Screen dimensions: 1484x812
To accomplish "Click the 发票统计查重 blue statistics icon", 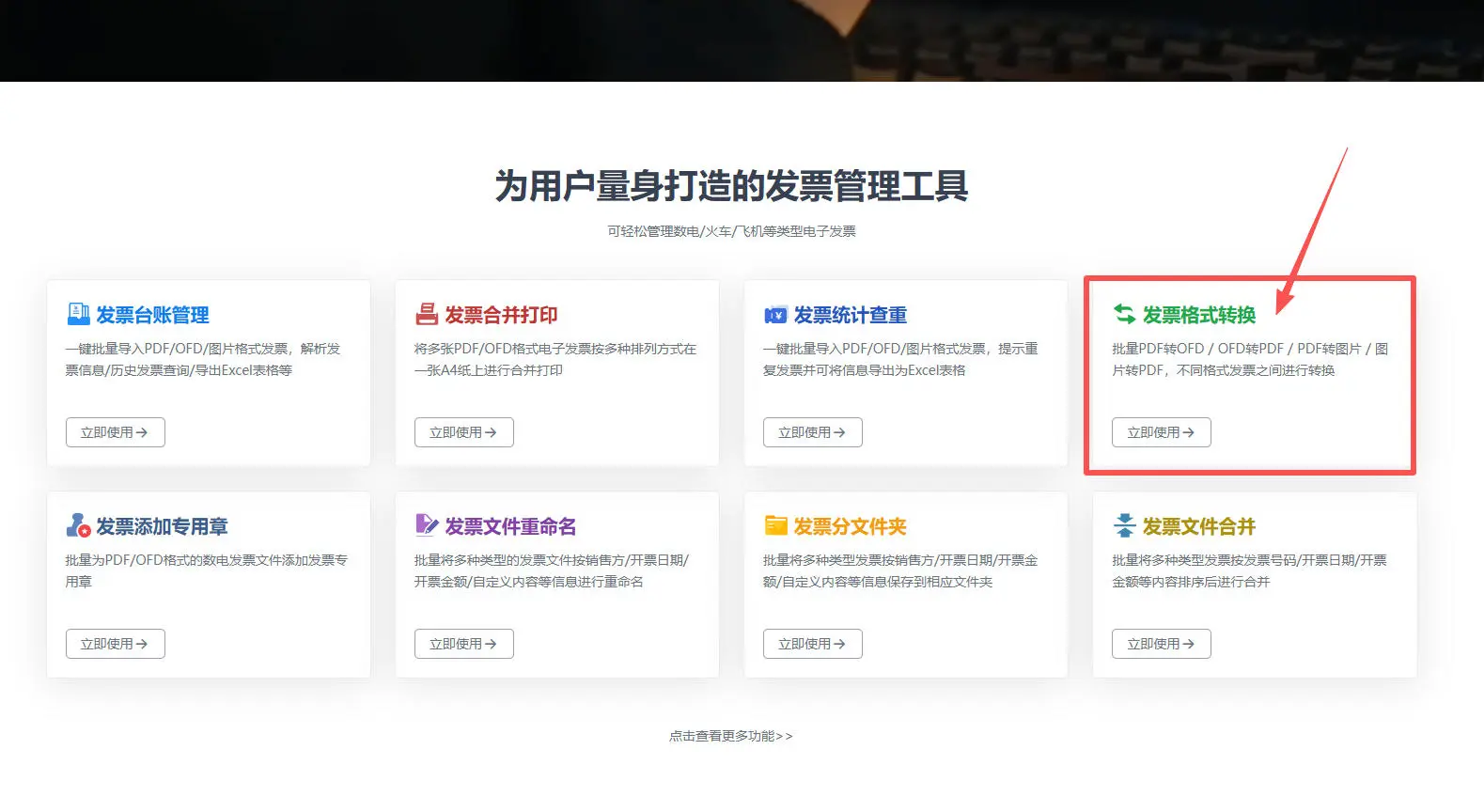I will 775,315.
